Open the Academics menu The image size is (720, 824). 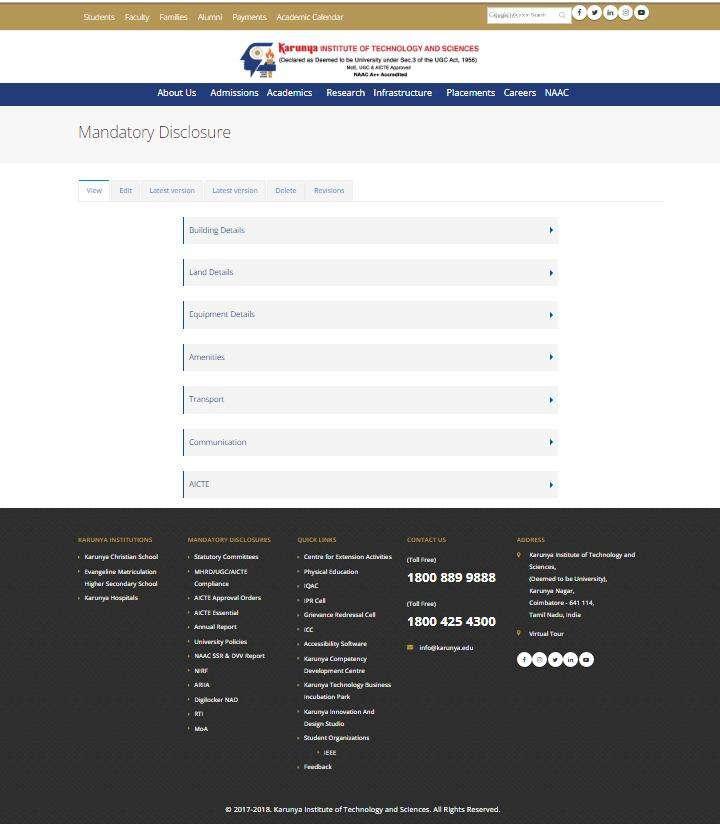289,92
